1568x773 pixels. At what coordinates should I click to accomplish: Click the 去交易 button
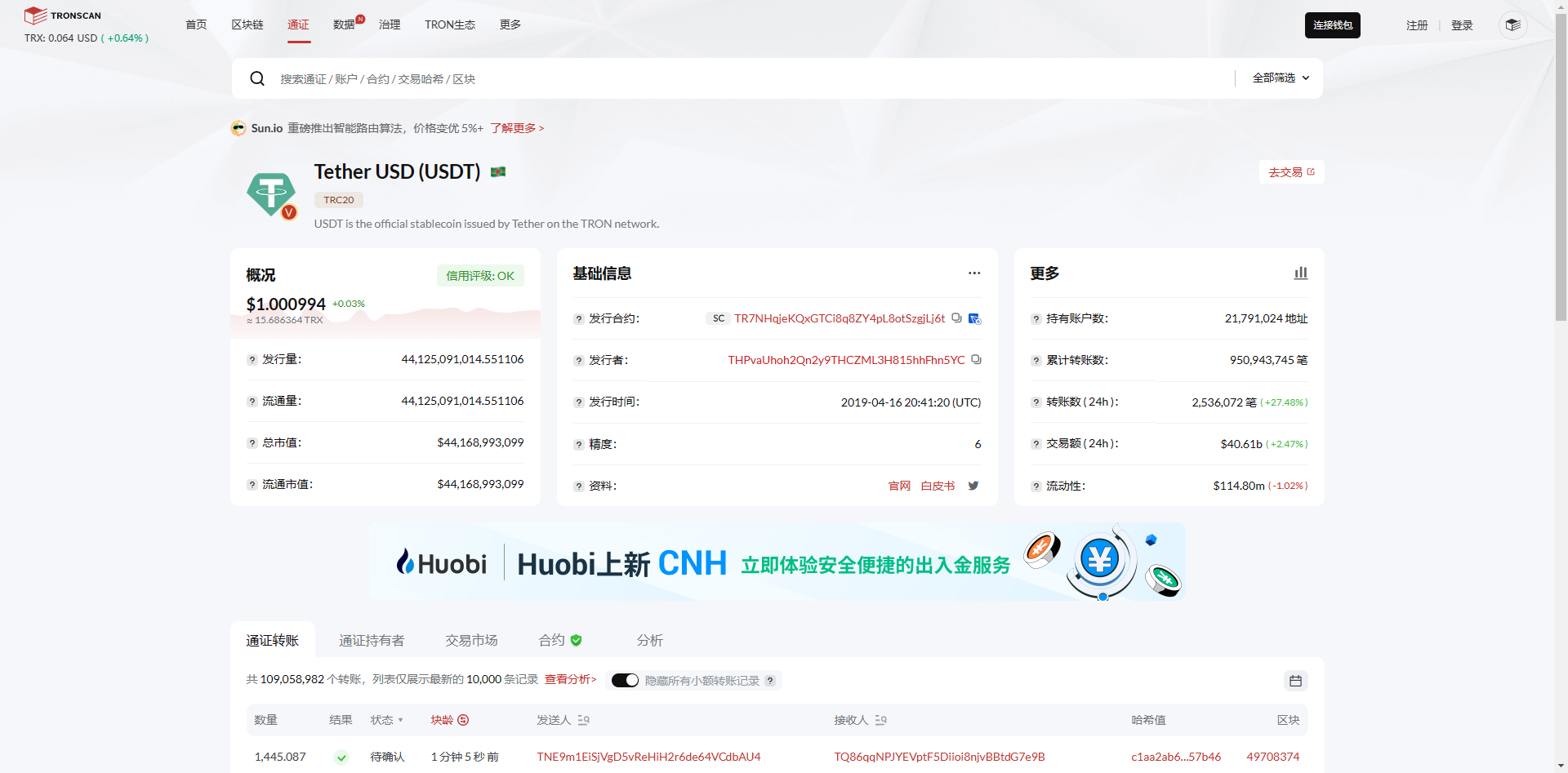(1292, 172)
